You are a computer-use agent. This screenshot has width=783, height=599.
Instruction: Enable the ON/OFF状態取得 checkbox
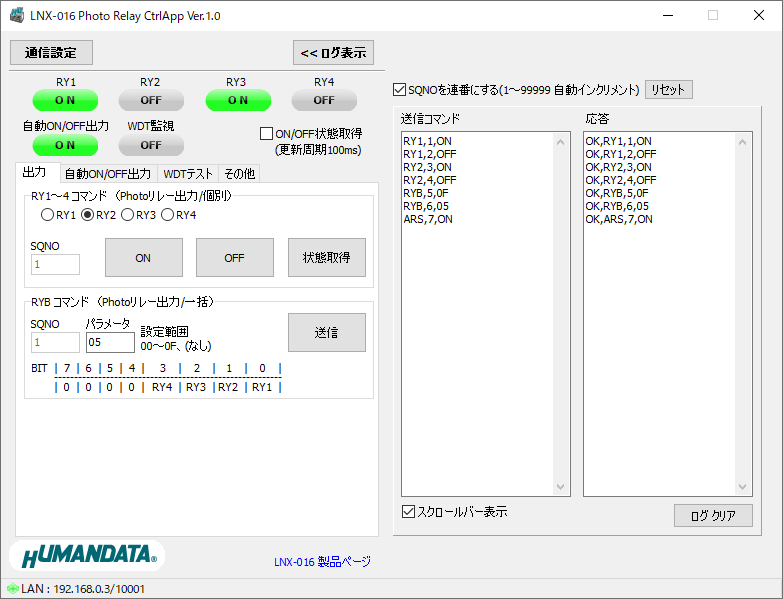pos(267,134)
